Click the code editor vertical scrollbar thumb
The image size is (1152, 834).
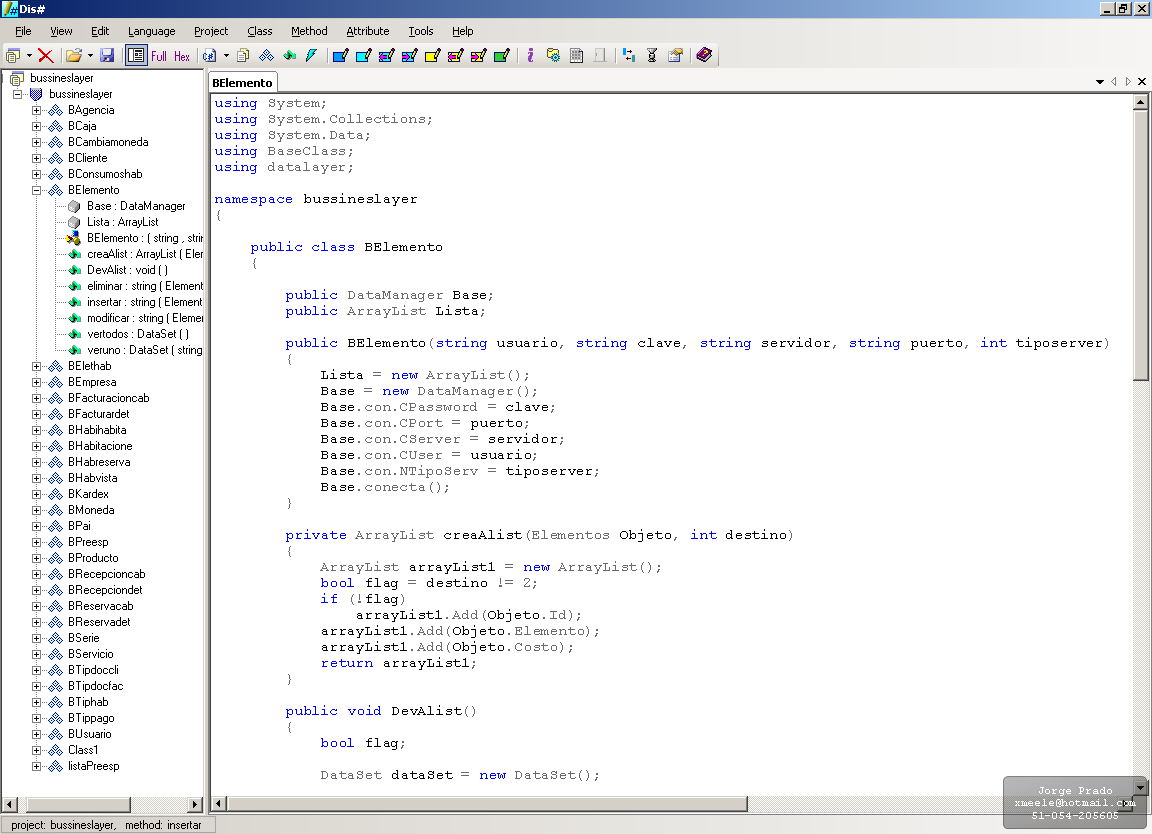click(1141, 245)
